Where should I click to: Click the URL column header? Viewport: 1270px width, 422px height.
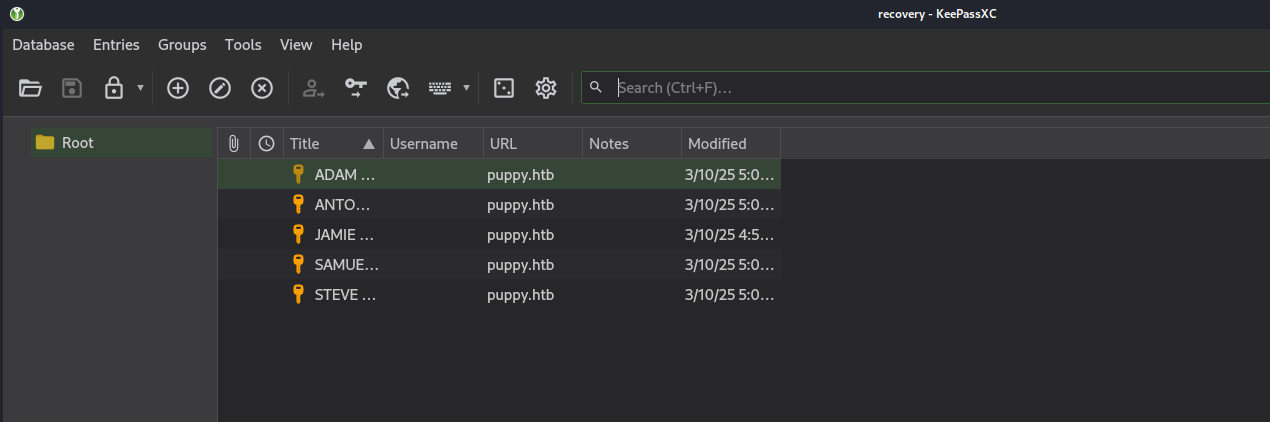(x=532, y=144)
